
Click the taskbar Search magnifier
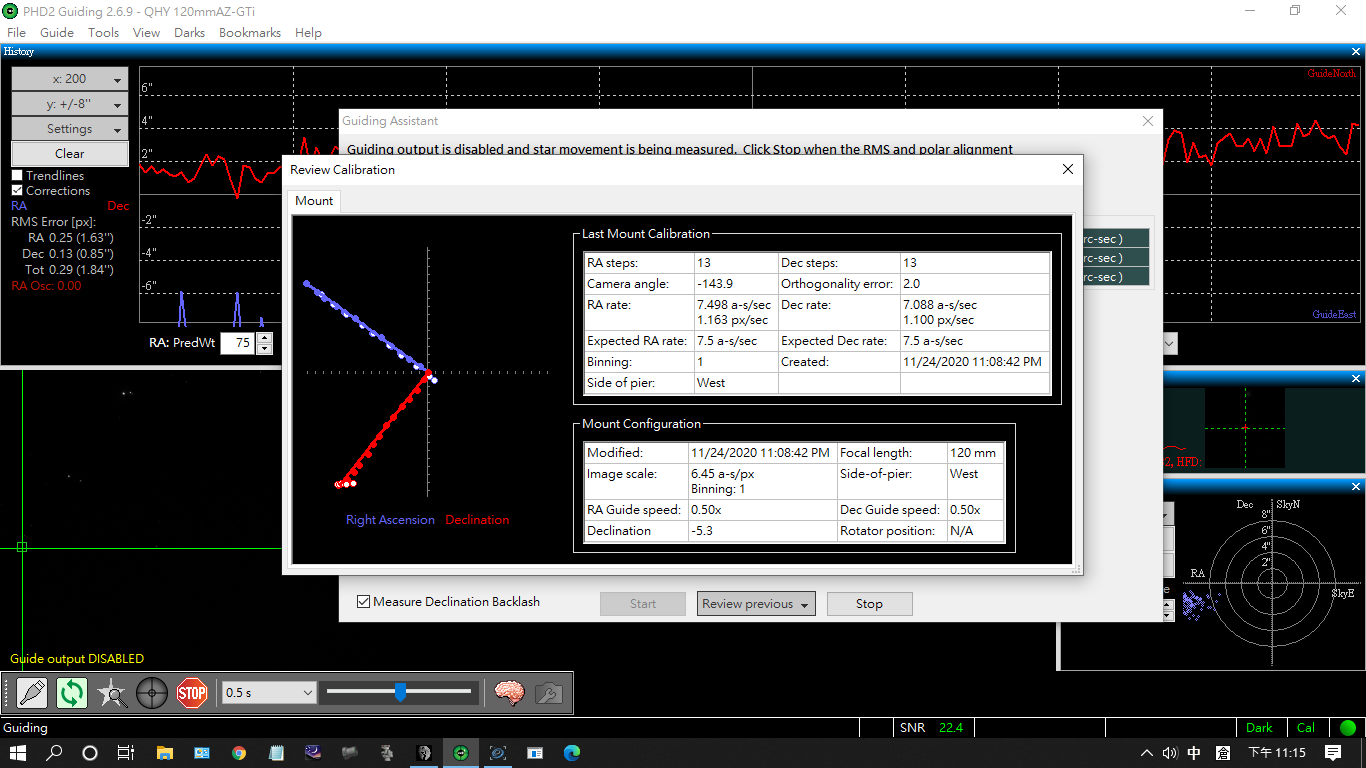54,753
